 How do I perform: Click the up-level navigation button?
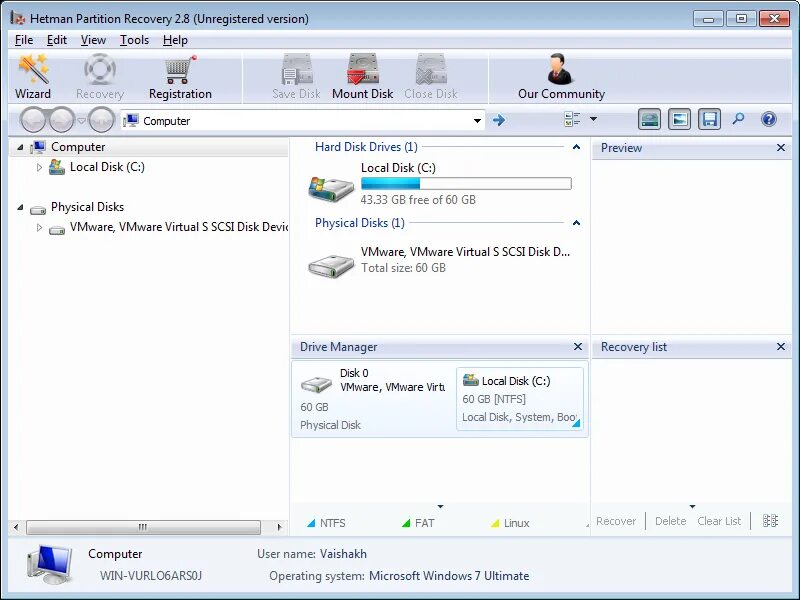coord(101,120)
